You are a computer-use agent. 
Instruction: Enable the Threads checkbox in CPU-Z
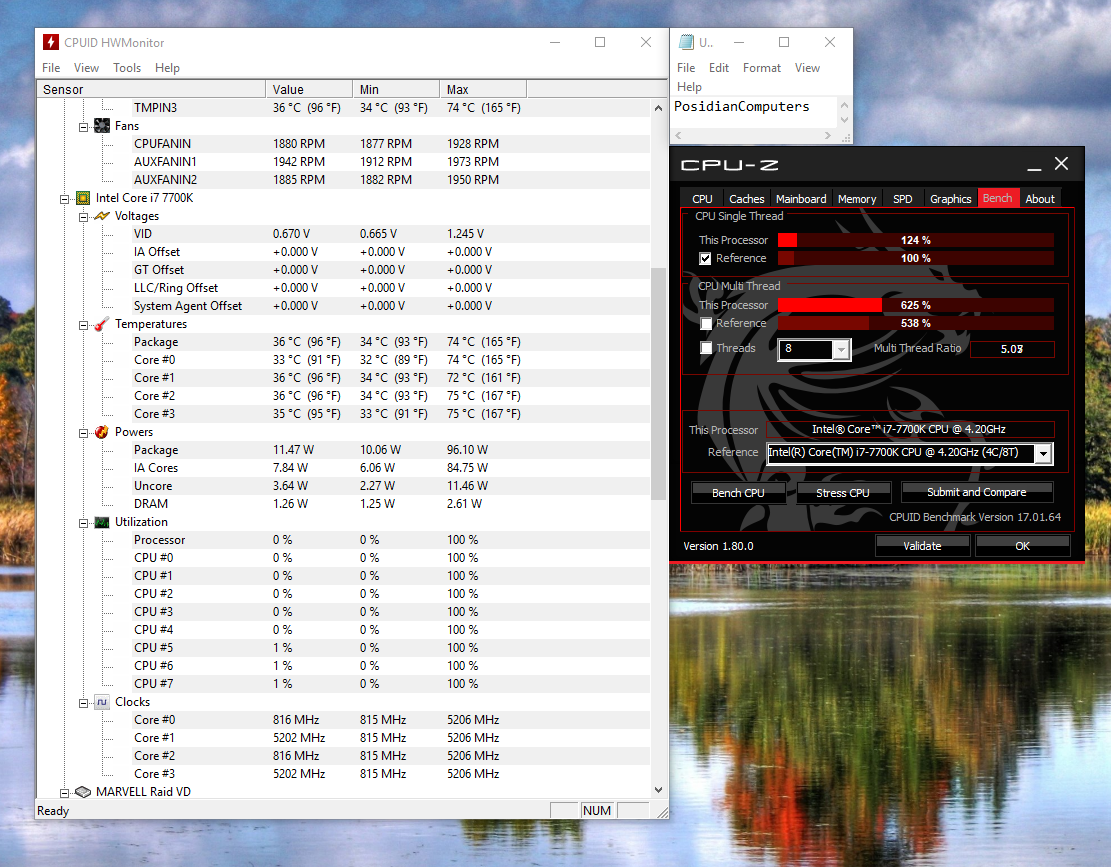point(706,348)
